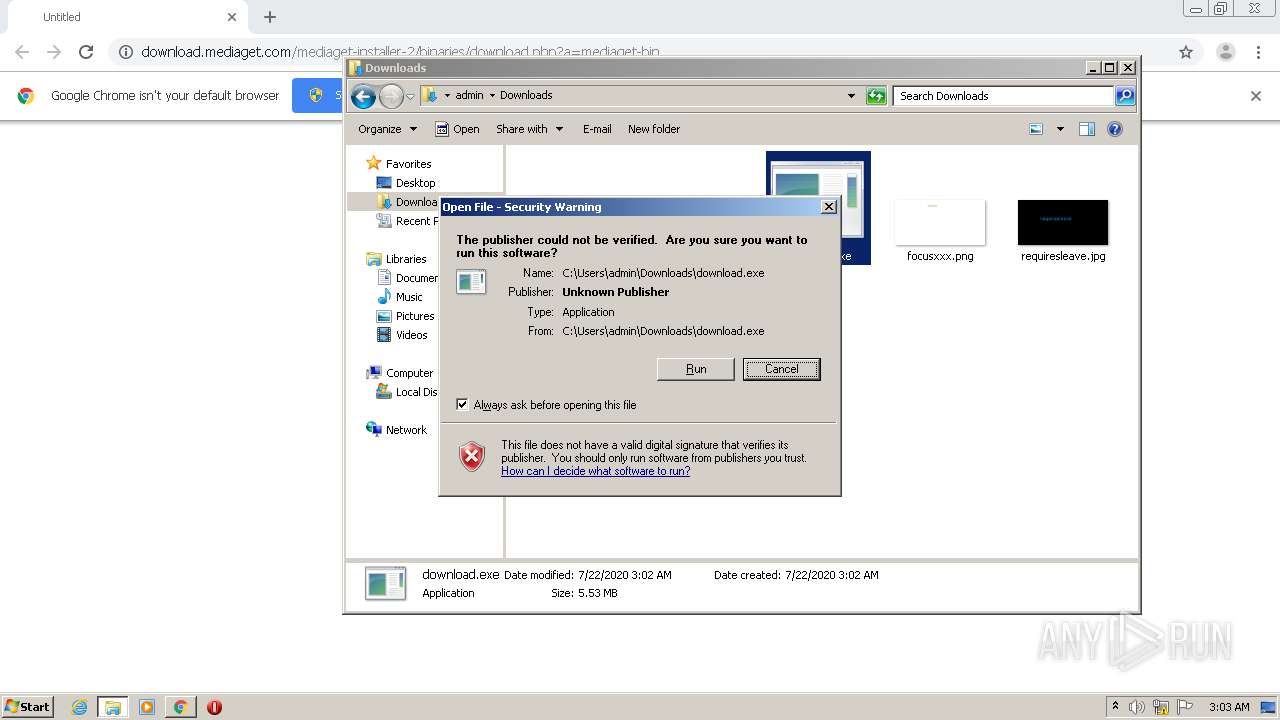Click the admin breadcrumb in address bar

click(x=469, y=95)
